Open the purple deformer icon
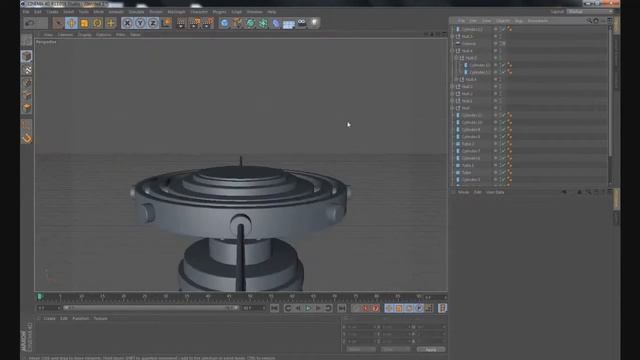The image size is (640, 360). coord(276,23)
